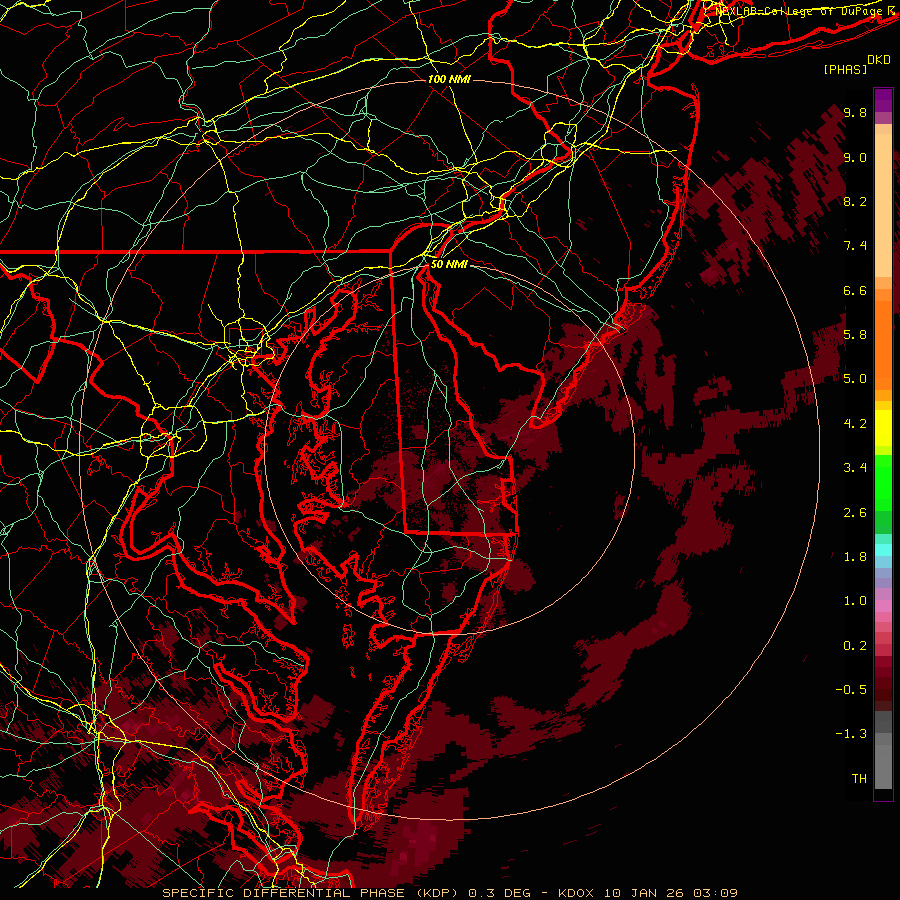The width and height of the screenshot is (900, 900).
Task: Select the 8.2 legend value
Action: coord(855,201)
